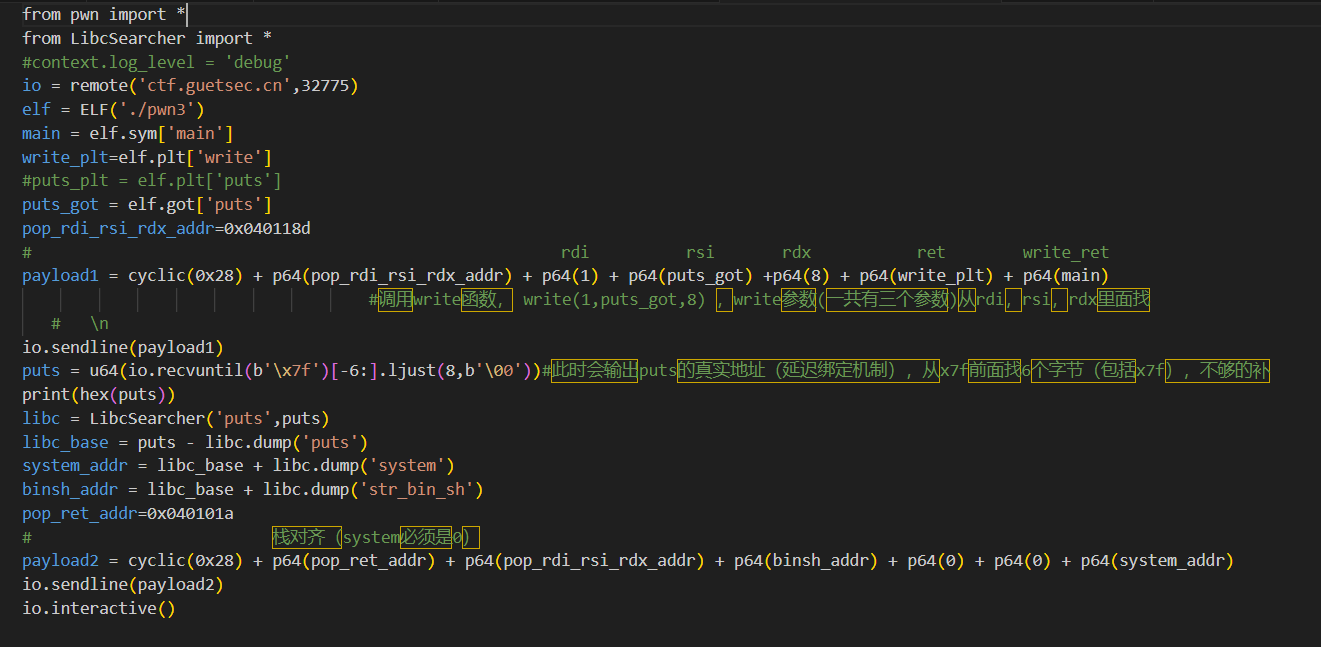Click the 'write_plt=elf.plt['write']' line
Screen dimensions: 1321x647
(x=147, y=157)
